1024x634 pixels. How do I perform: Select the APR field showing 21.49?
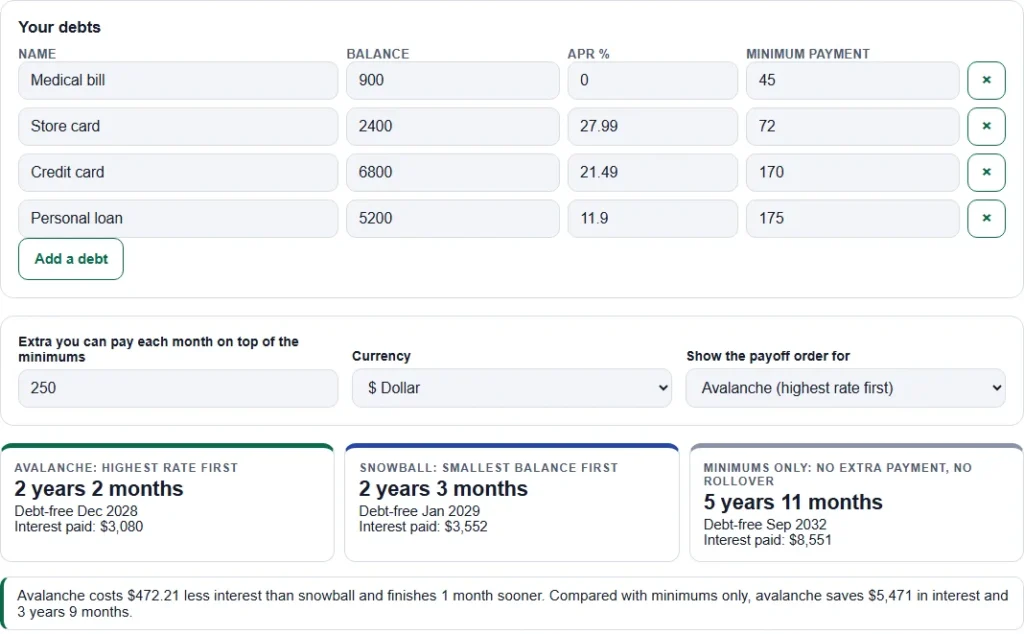click(x=652, y=172)
